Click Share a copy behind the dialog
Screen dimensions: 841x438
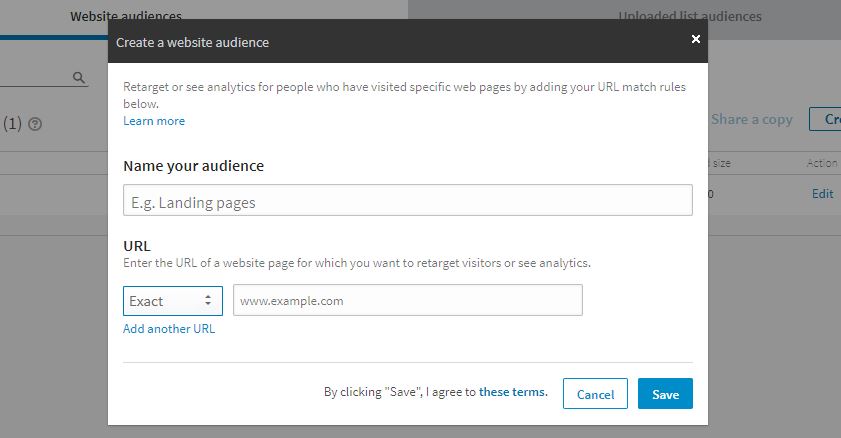pyautogui.click(x=752, y=119)
